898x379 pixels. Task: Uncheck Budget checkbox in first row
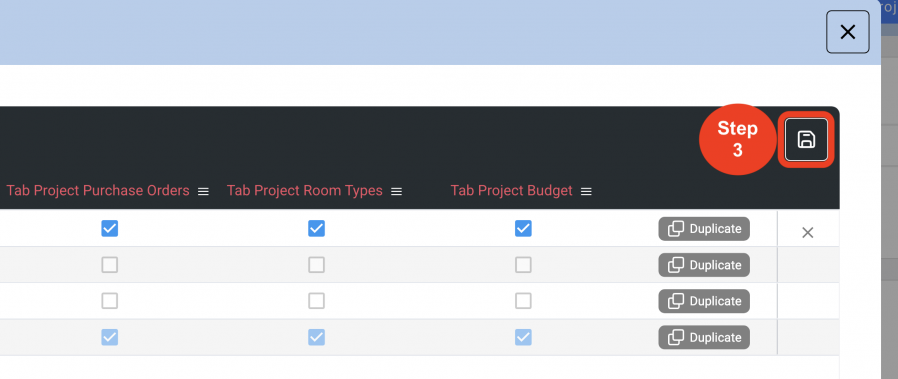(523, 228)
